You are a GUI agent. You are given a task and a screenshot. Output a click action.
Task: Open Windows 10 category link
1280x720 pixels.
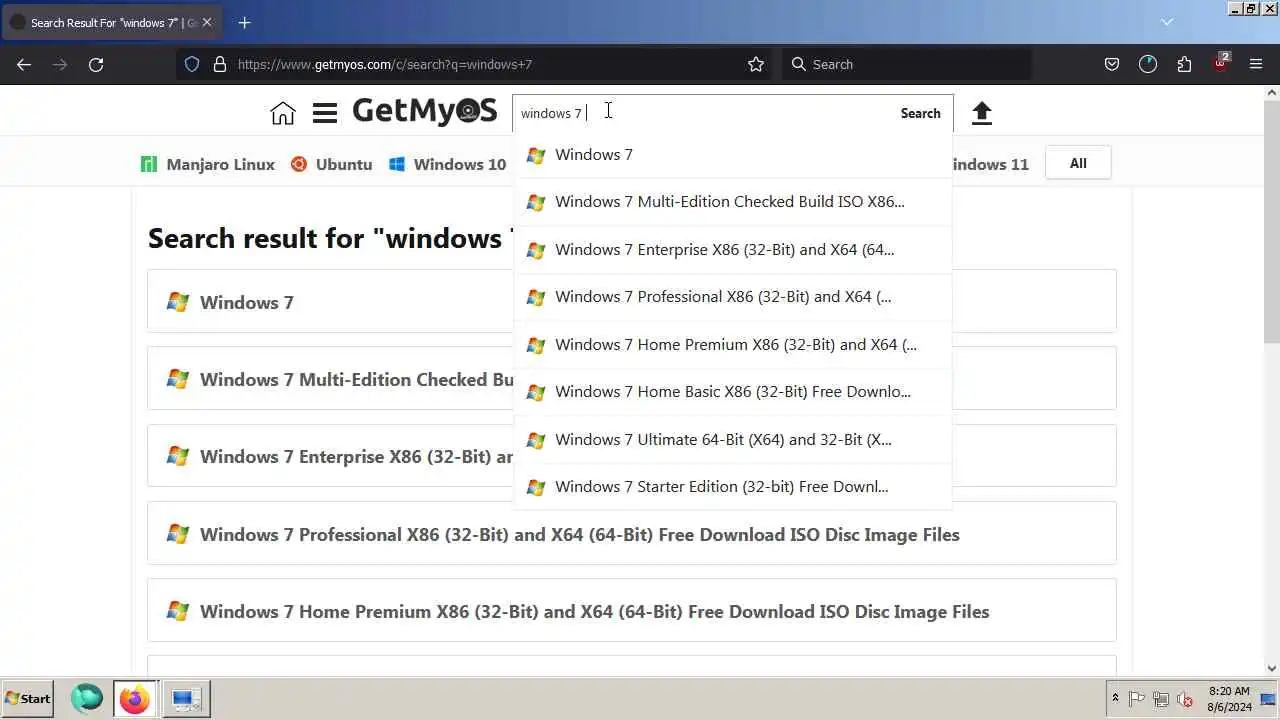pos(448,164)
